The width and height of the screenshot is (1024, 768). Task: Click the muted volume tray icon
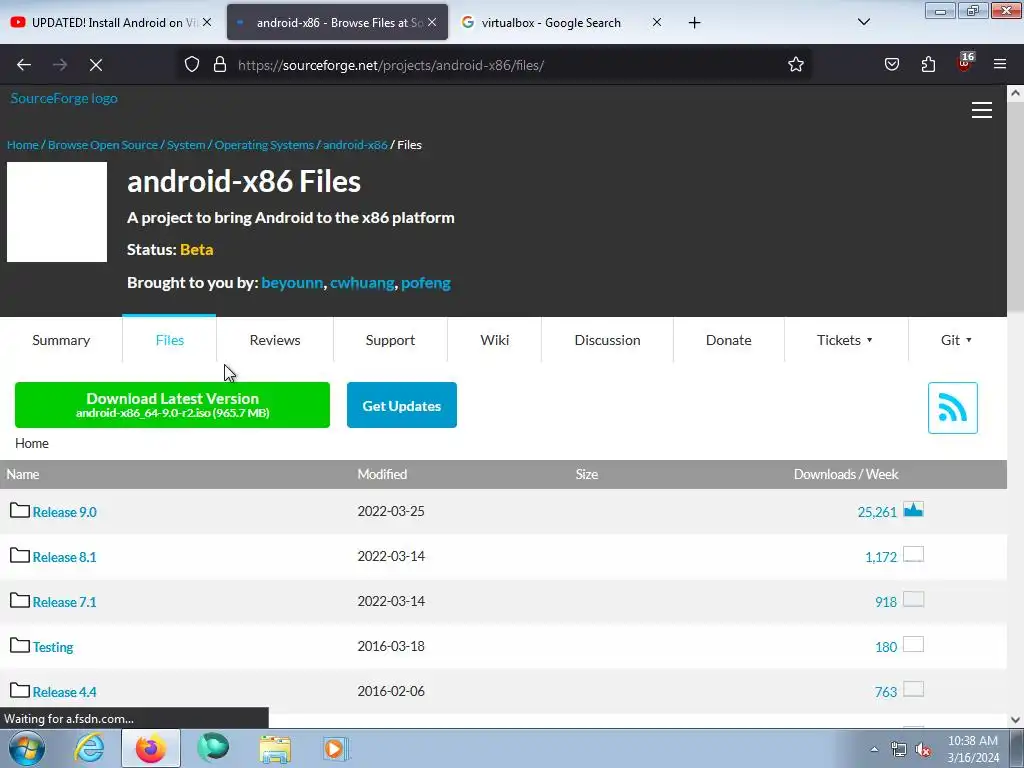coord(923,750)
